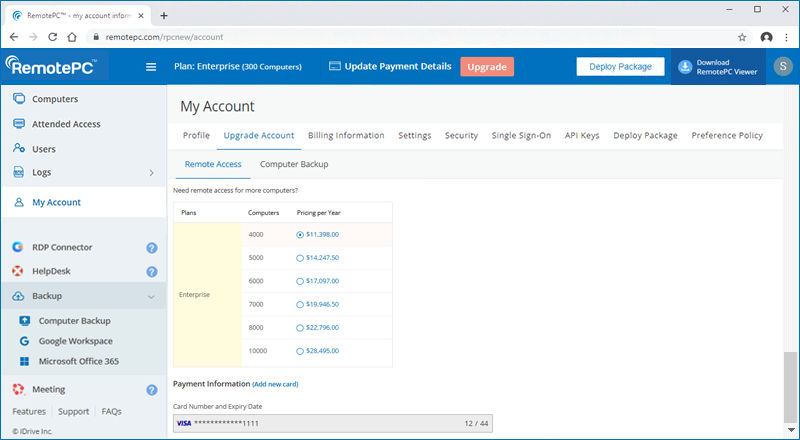Select the 4000 computers $11,398.00 plan
This screenshot has width=800, height=440.
click(300, 235)
